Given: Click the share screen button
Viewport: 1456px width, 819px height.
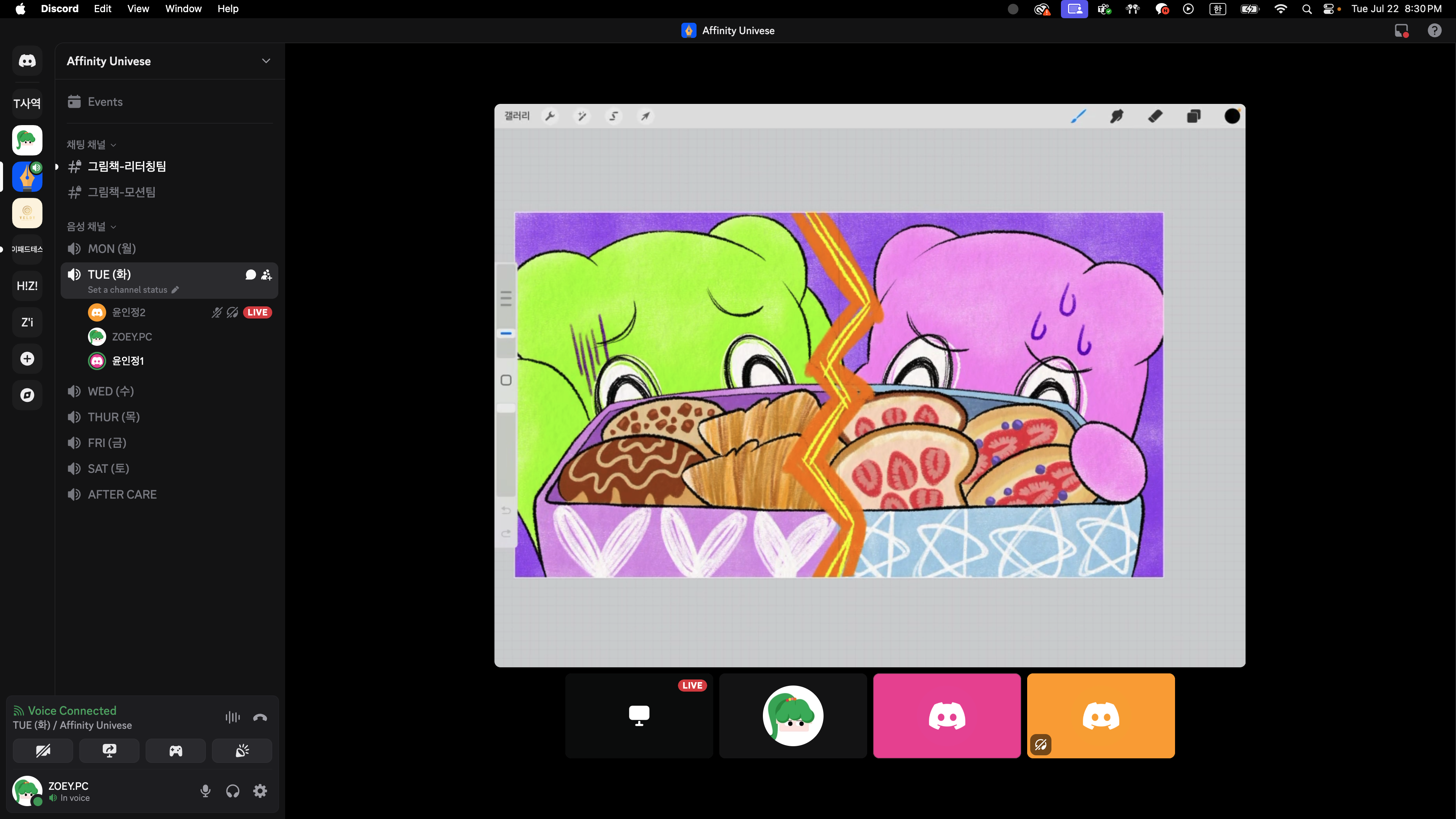Looking at the screenshot, I should click(x=109, y=751).
